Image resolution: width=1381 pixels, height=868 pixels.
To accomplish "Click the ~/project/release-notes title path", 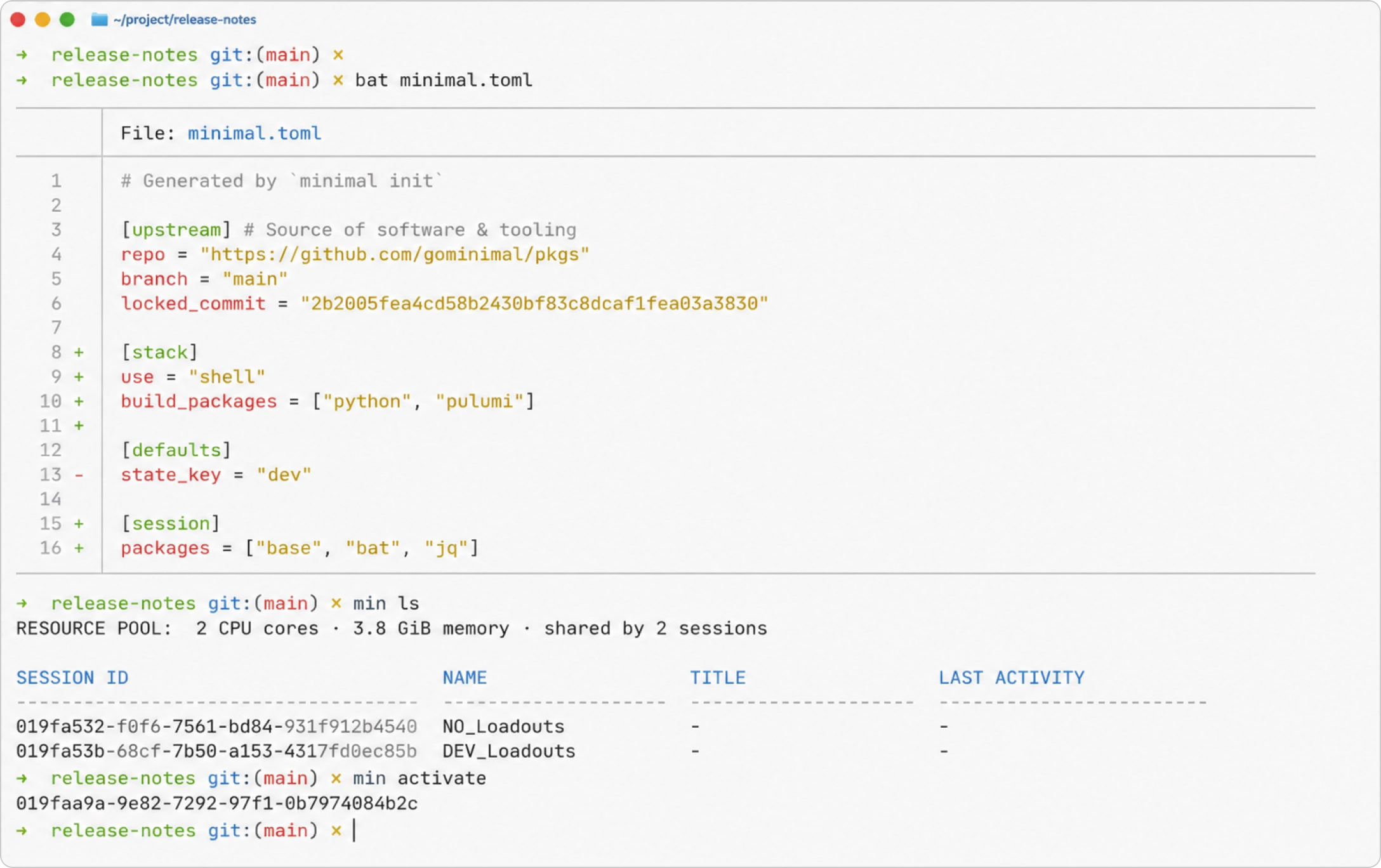I will click(185, 20).
